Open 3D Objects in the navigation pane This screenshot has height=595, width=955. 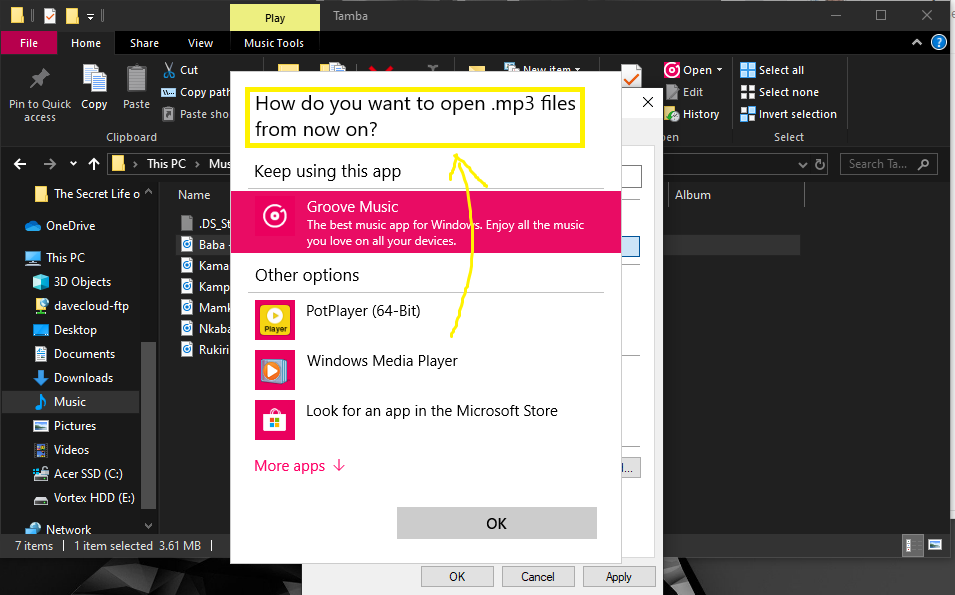(x=72, y=282)
